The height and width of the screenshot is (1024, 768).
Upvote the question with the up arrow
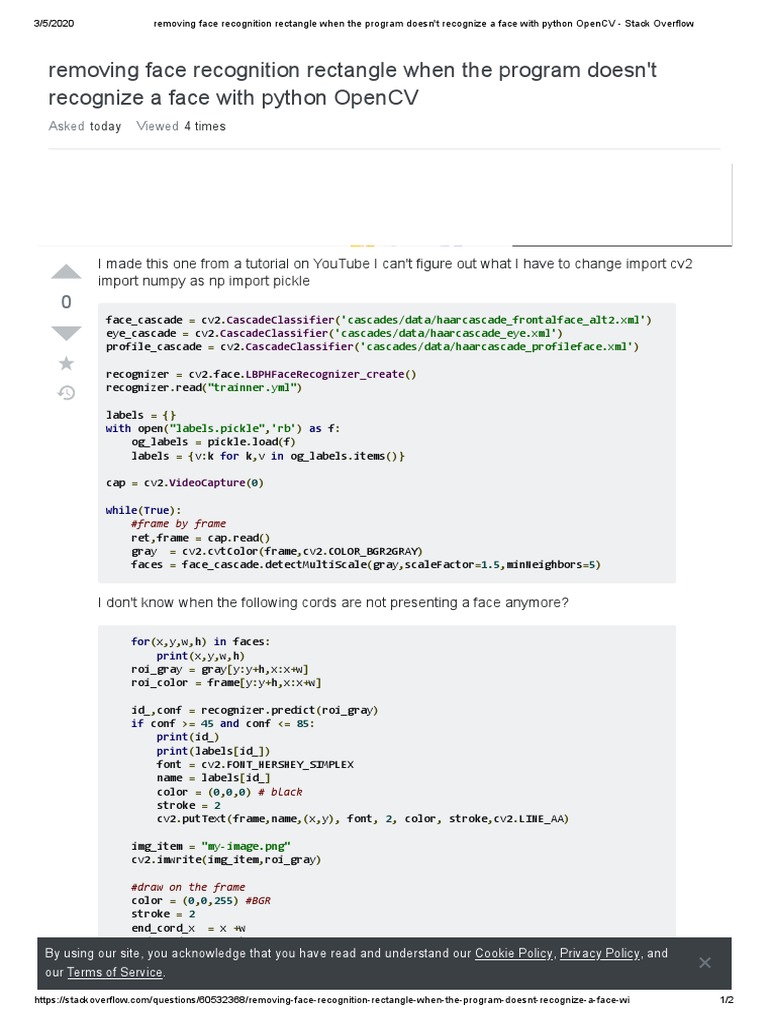66,271
